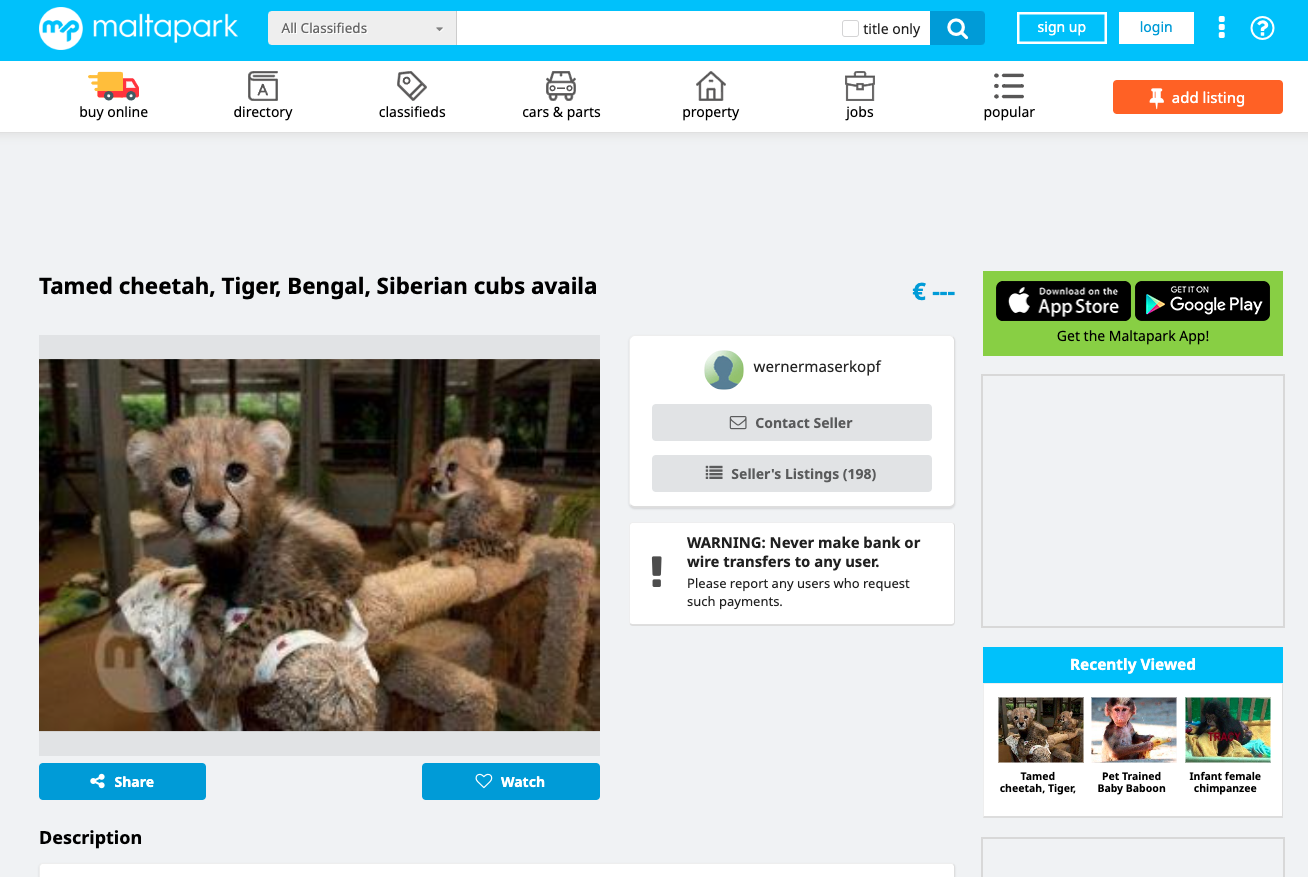The height and width of the screenshot is (877, 1308).
Task: Enable the title only search checkbox
Action: click(849, 28)
